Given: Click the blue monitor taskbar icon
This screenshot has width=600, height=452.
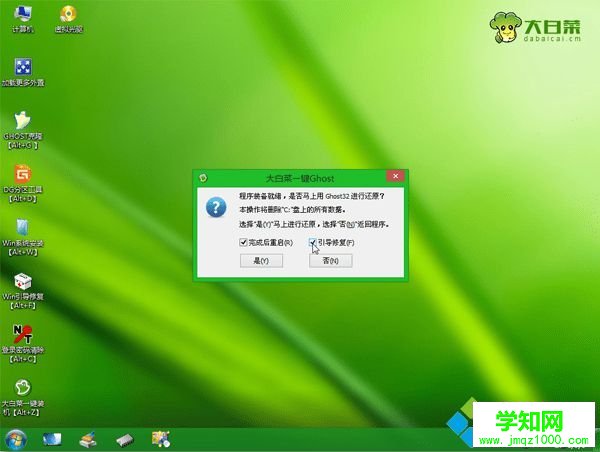Looking at the screenshot, I should click(51, 439).
